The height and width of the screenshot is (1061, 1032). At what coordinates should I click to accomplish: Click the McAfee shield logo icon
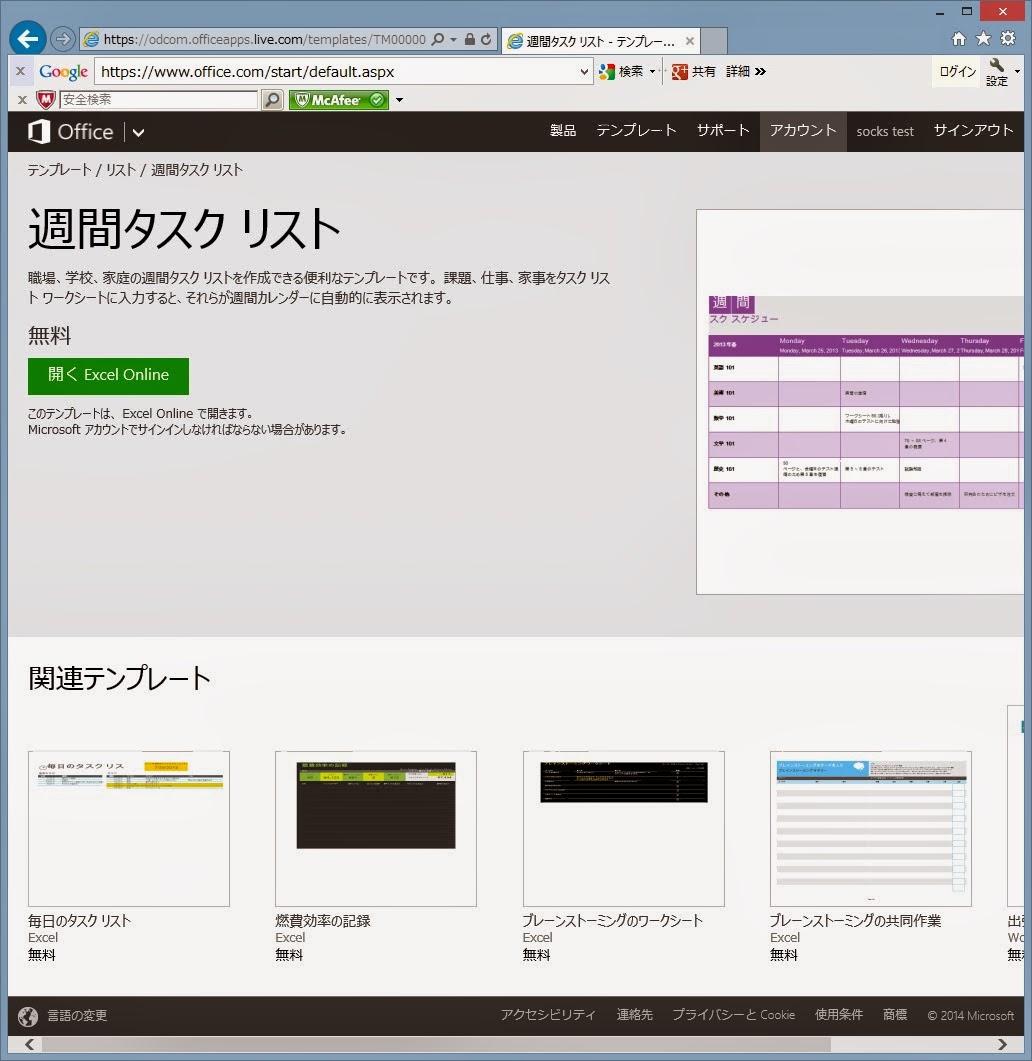coord(45,100)
